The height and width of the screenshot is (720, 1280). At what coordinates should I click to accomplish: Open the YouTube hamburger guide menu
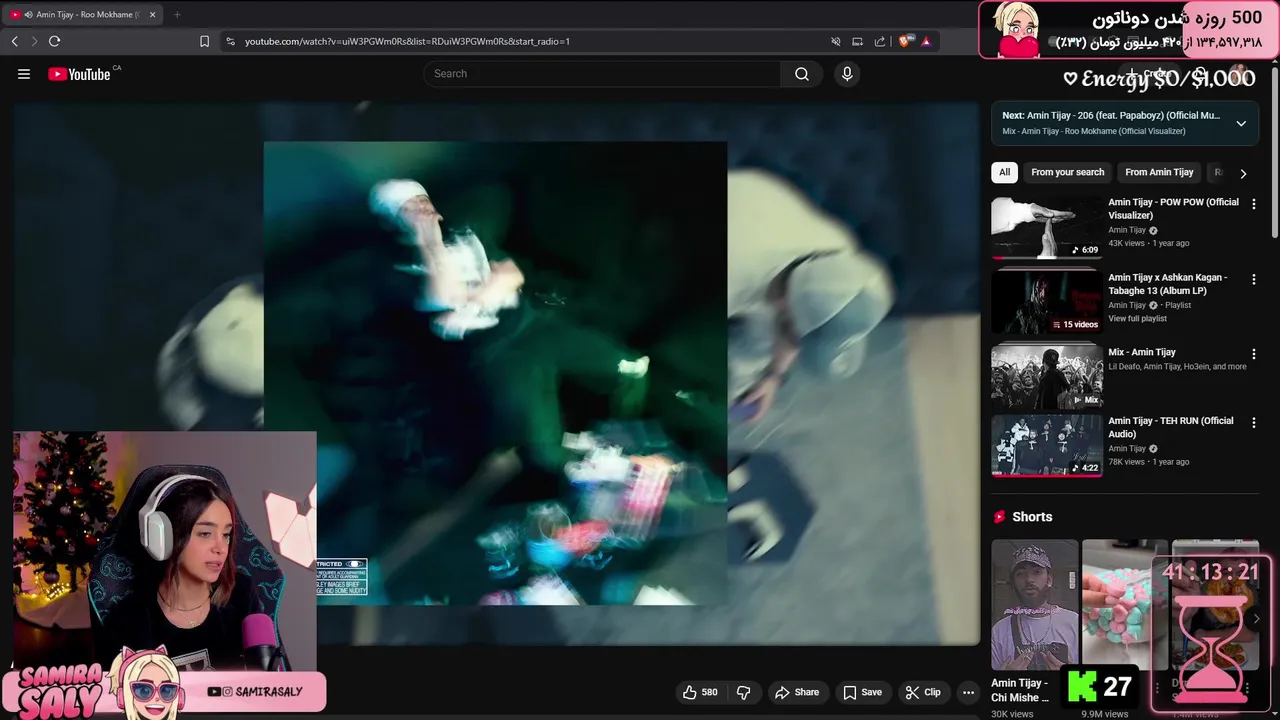[x=24, y=74]
